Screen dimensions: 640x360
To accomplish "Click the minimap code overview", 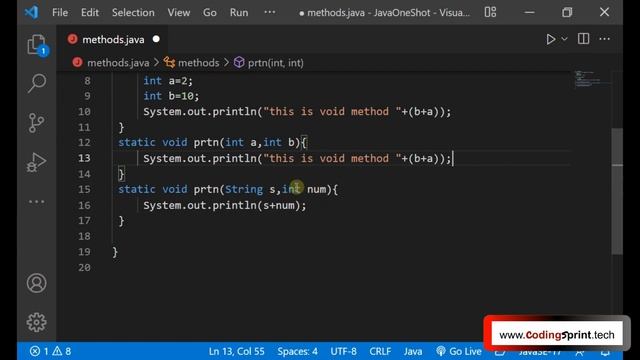I will [592, 79].
